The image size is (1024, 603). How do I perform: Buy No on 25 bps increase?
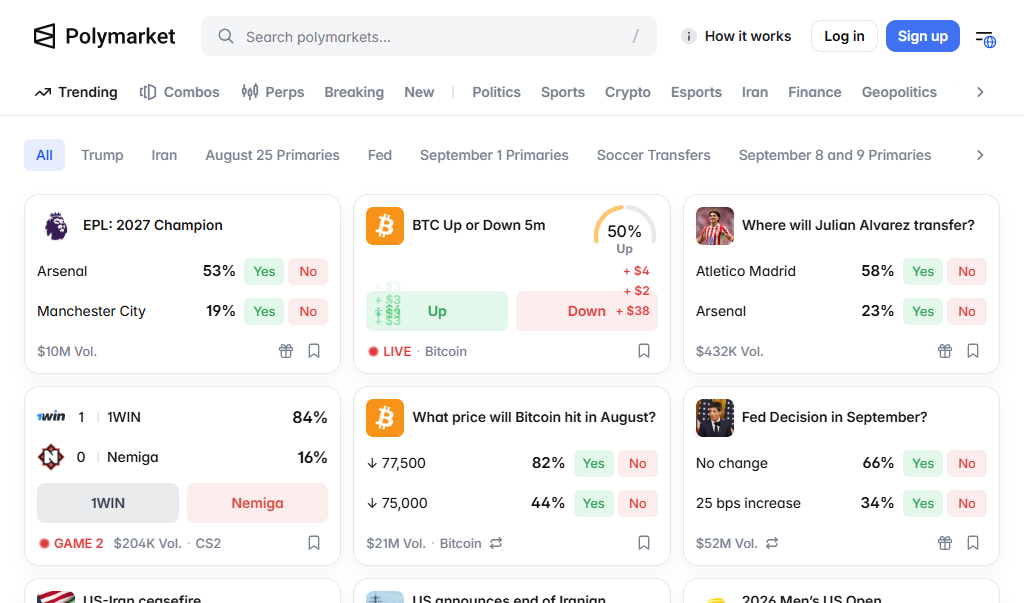967,503
